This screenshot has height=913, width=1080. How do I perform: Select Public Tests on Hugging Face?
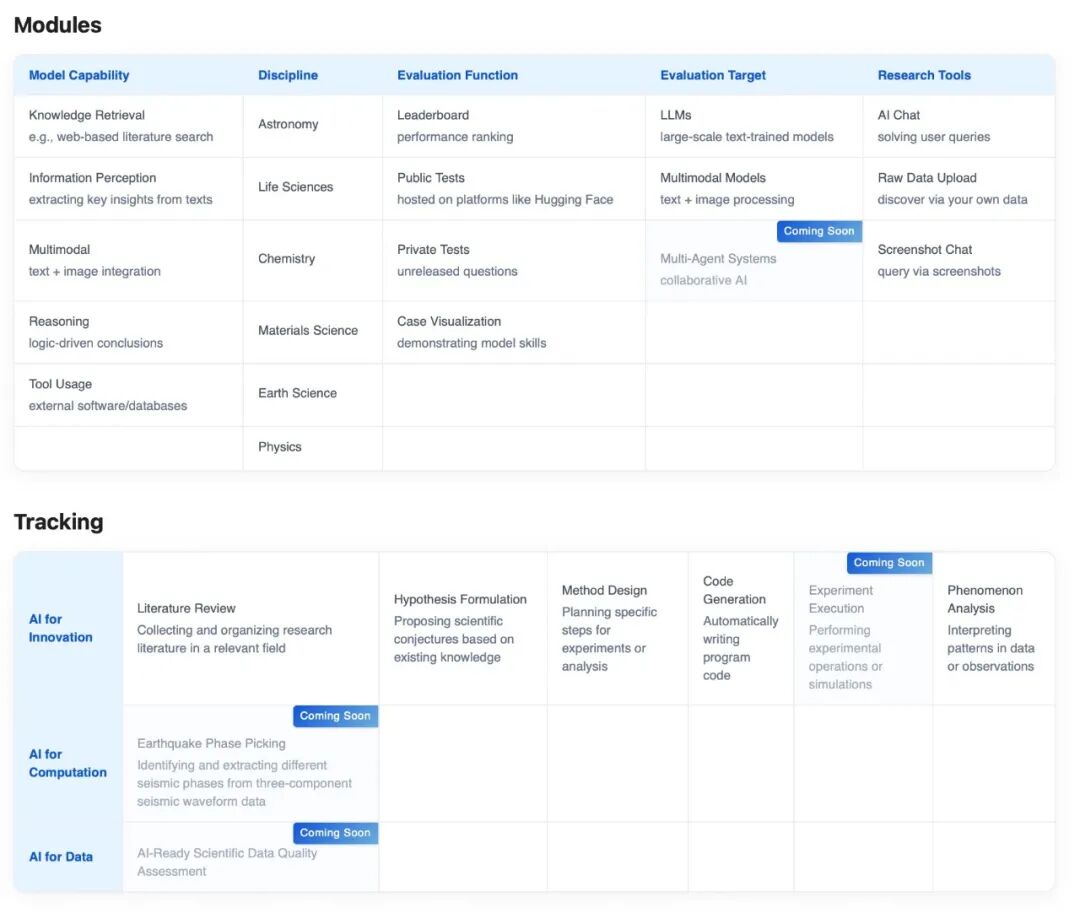tap(514, 189)
